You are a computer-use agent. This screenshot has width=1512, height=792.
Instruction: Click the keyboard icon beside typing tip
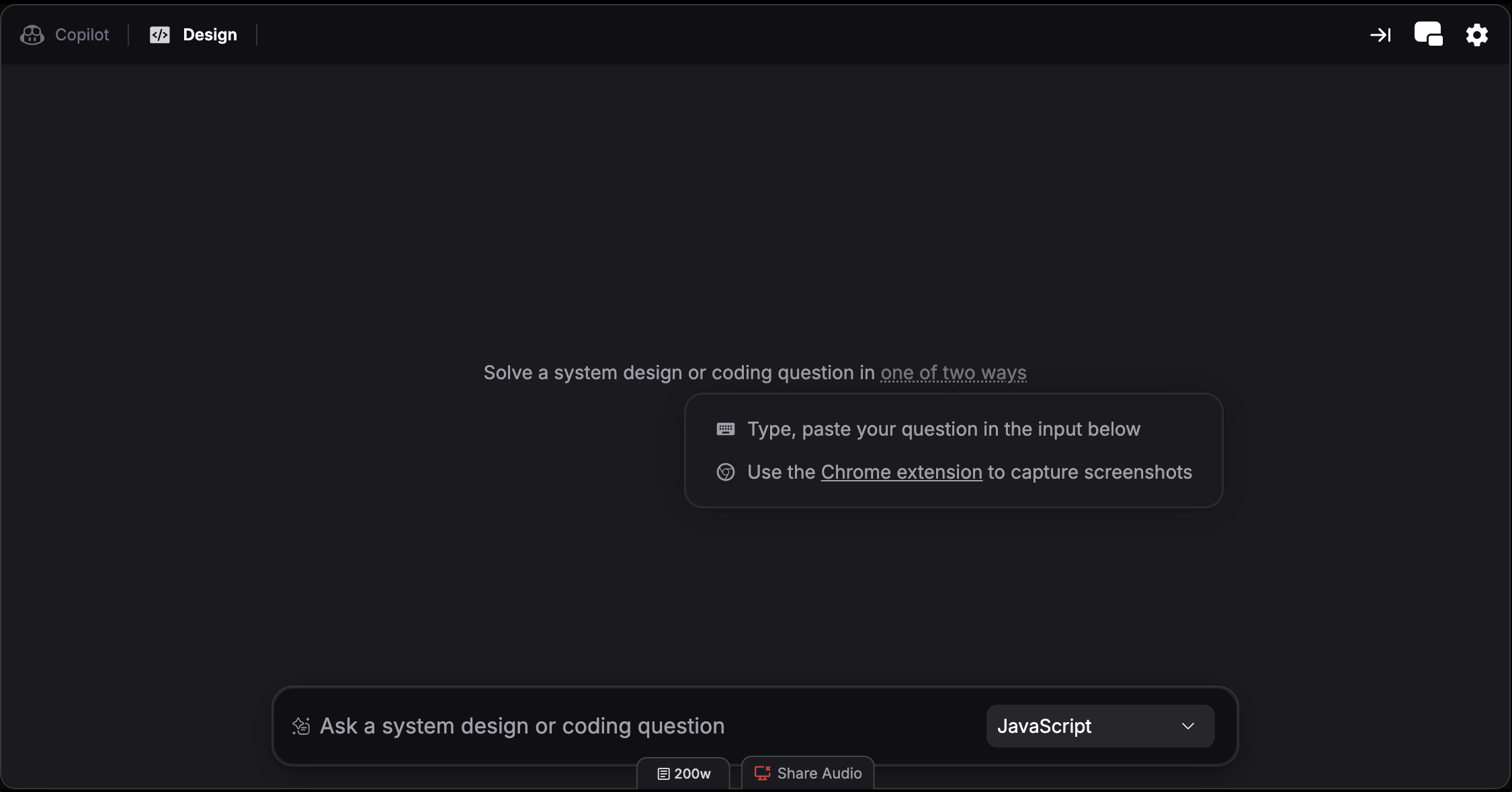coord(726,428)
